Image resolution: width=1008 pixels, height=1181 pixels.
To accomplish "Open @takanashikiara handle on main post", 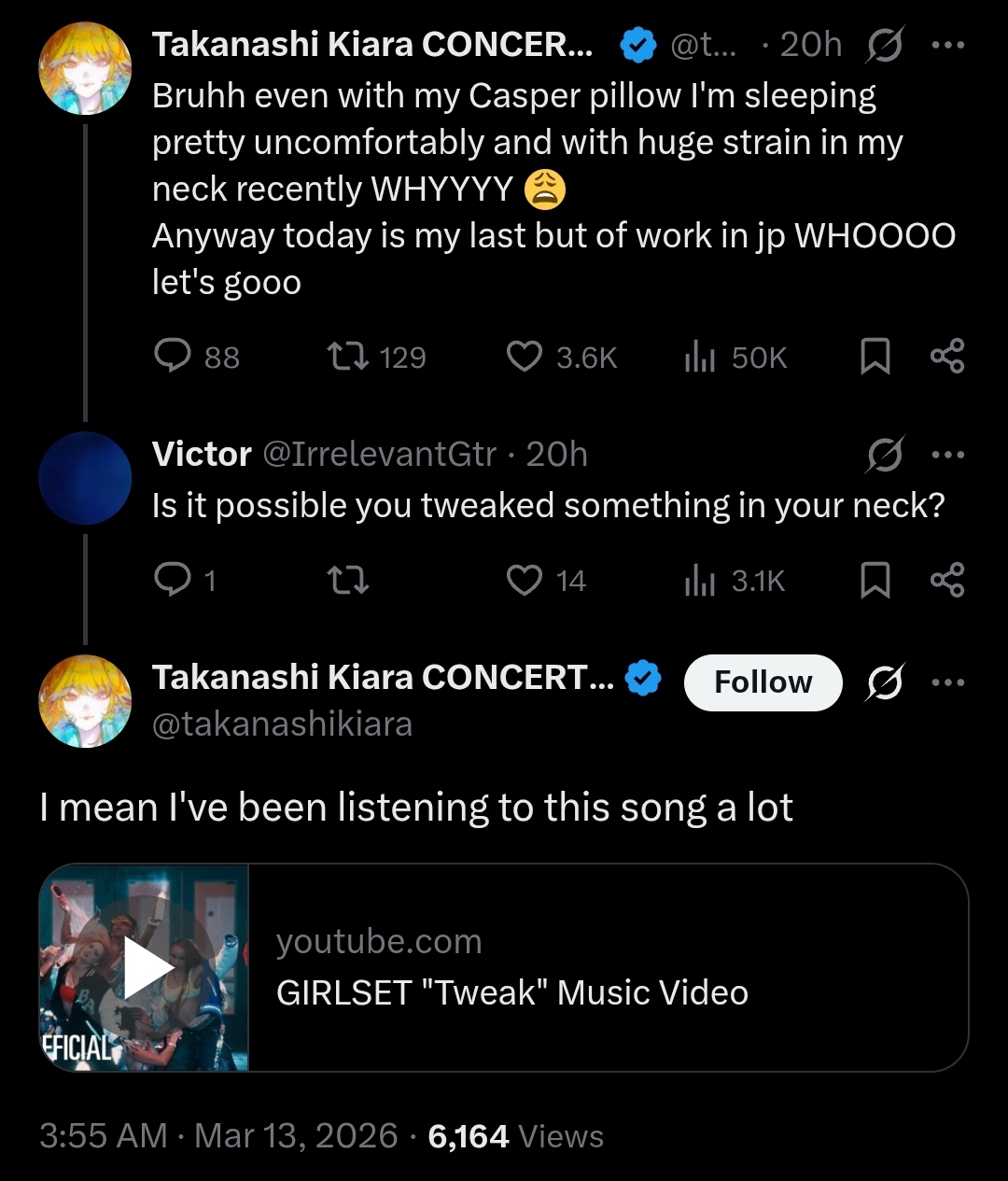I will [x=282, y=724].
